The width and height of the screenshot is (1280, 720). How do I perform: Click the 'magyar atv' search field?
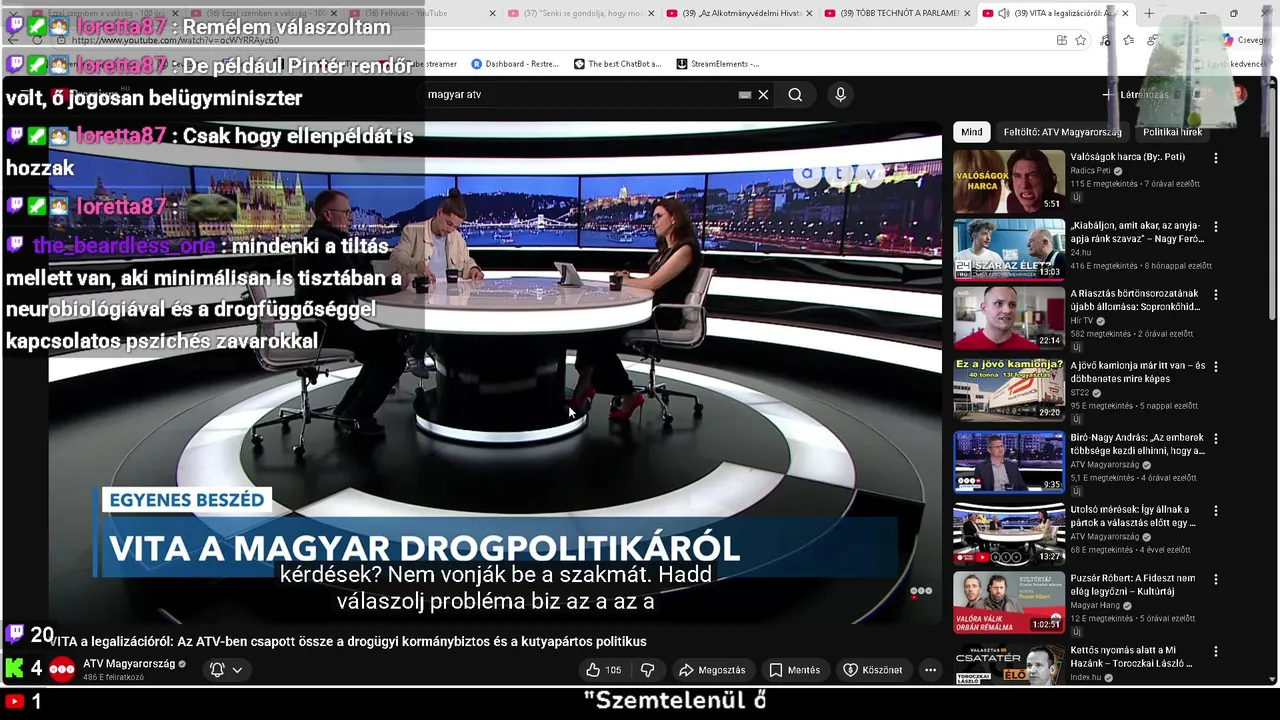[x=580, y=94]
